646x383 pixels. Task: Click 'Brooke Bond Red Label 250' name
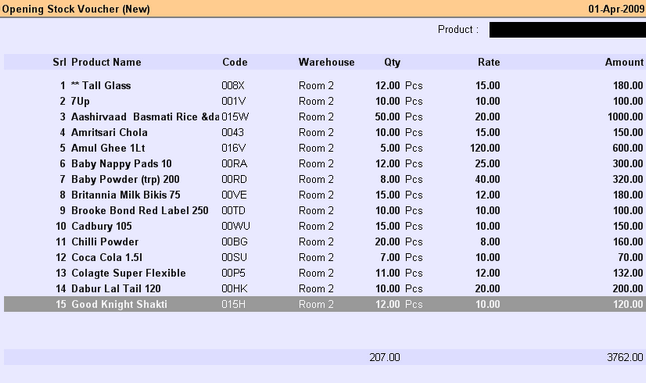(140, 211)
